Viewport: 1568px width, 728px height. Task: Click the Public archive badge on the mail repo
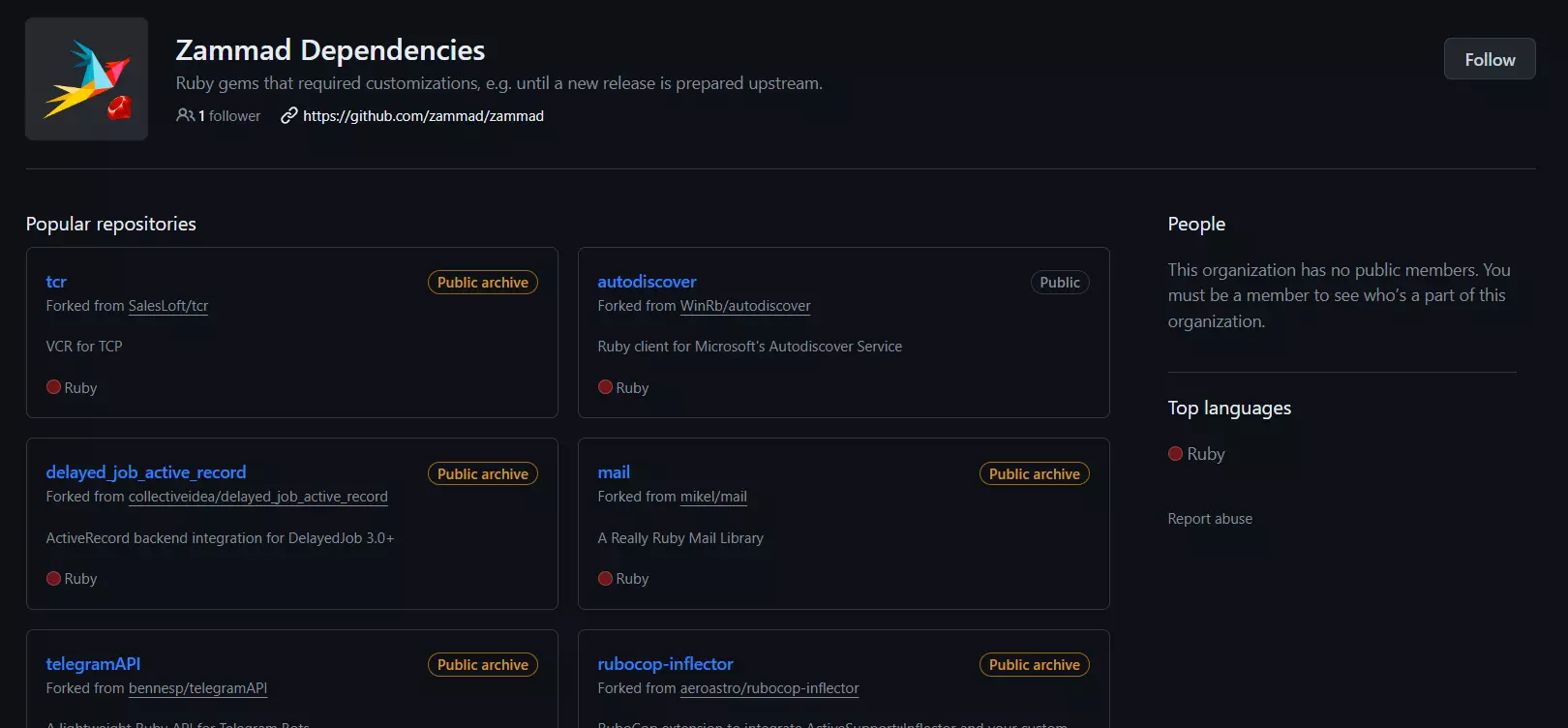pyautogui.click(x=1034, y=473)
